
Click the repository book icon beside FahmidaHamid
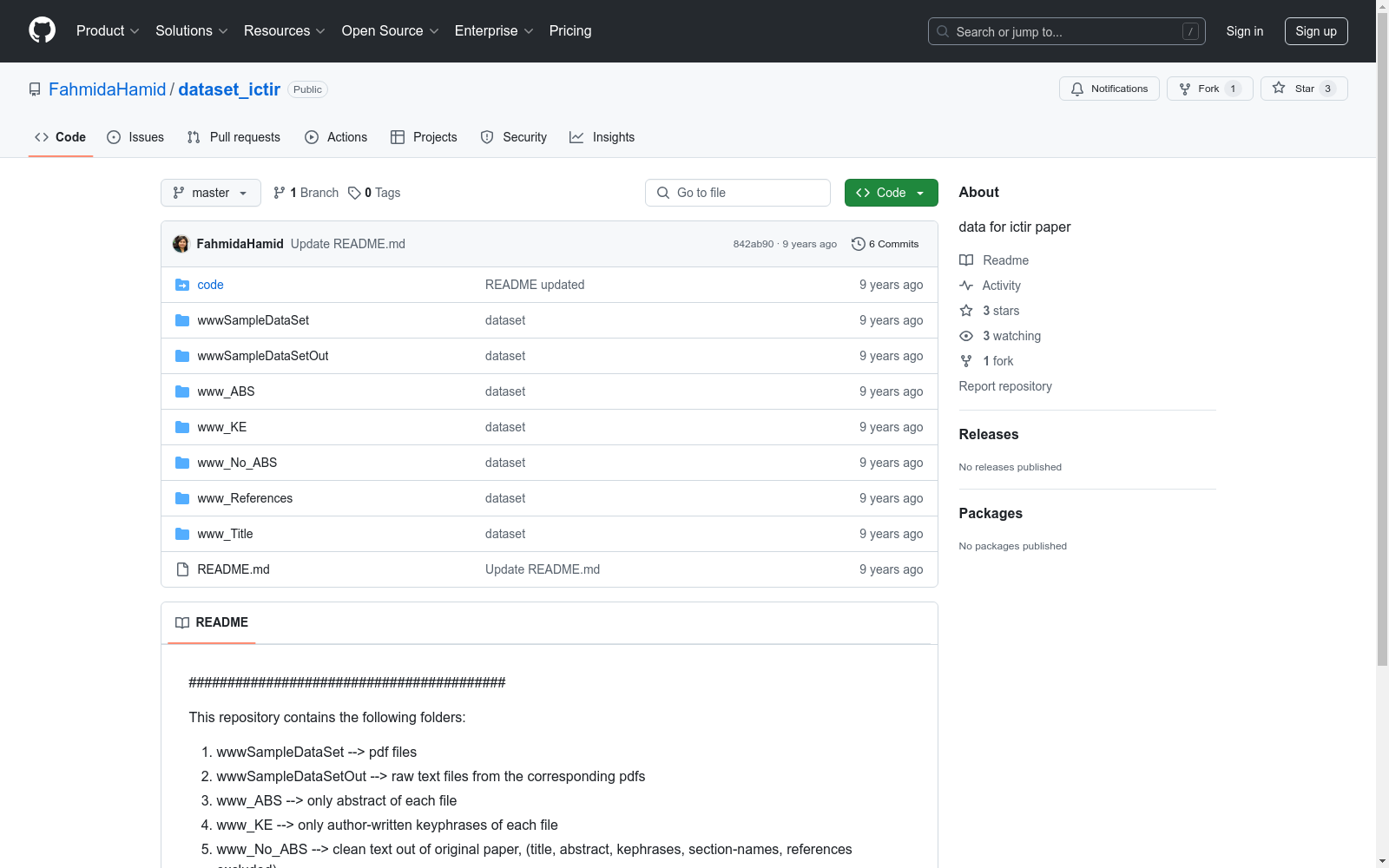pyautogui.click(x=35, y=89)
